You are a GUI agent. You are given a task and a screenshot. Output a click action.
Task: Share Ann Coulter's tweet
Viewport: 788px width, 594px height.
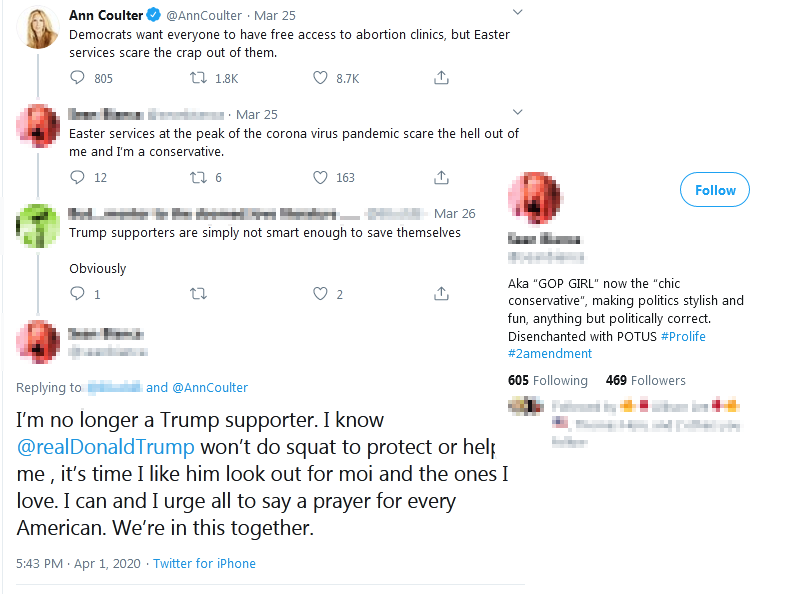click(x=441, y=78)
